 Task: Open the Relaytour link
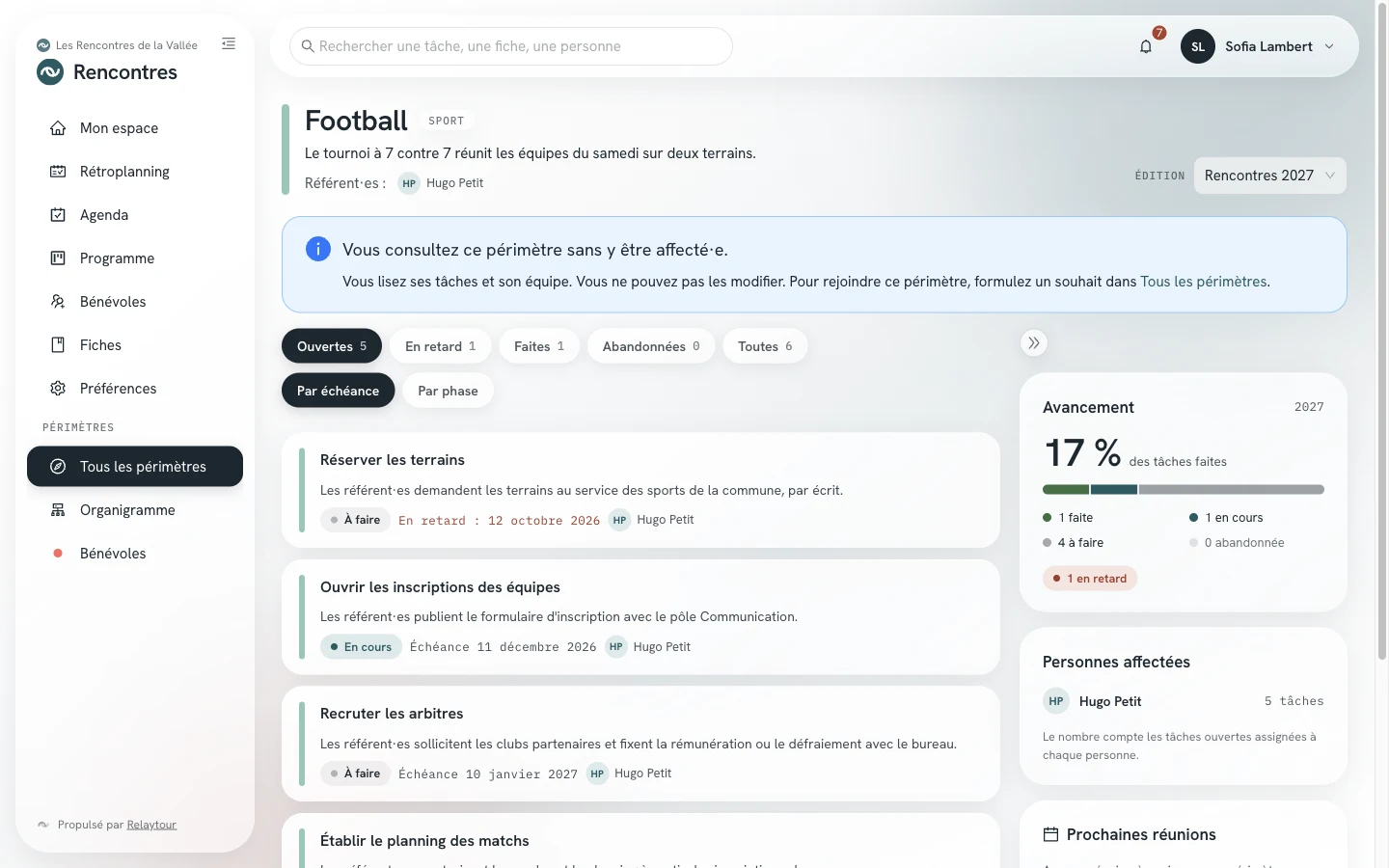[151, 825]
